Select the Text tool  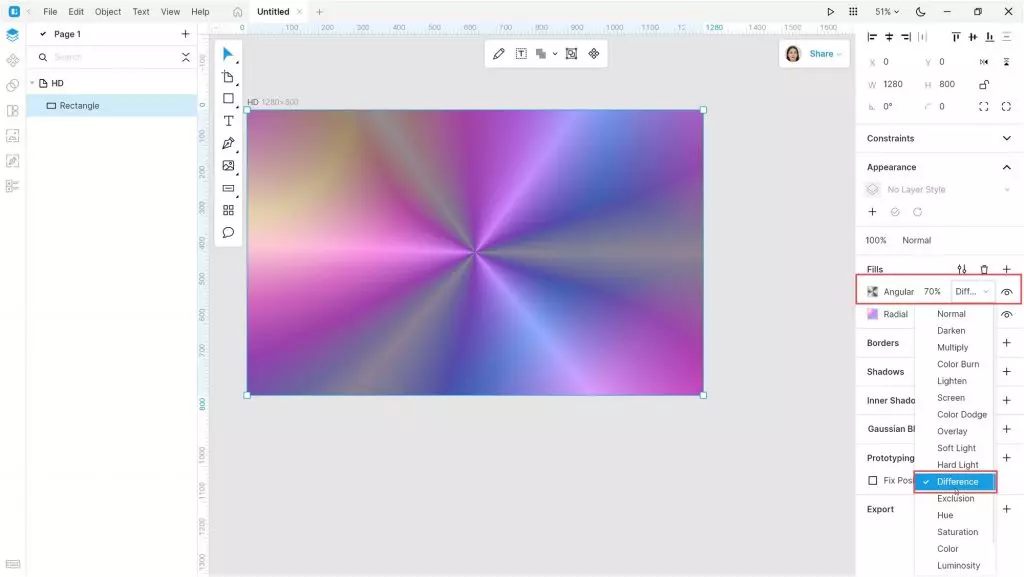[x=228, y=121]
